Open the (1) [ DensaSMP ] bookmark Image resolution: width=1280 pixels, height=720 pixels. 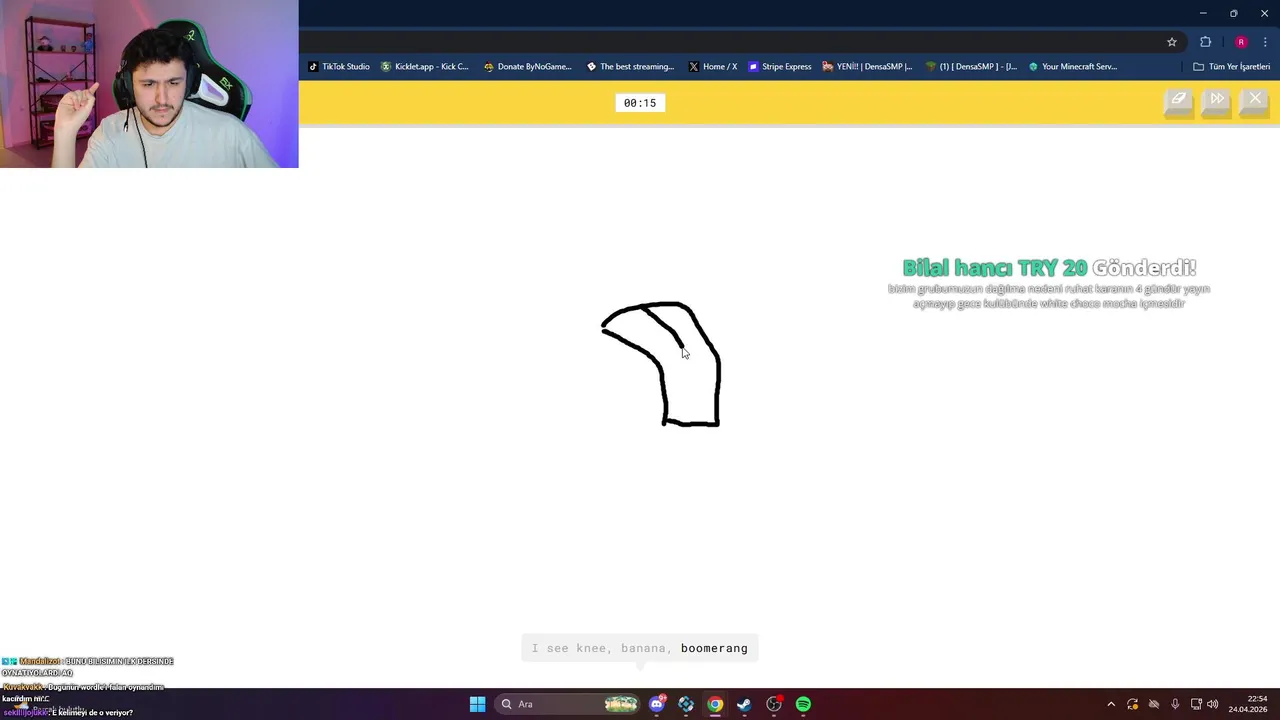click(x=971, y=67)
